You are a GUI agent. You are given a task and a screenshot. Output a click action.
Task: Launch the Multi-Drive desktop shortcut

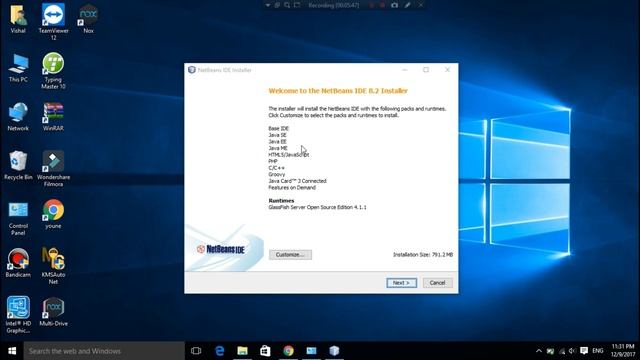(x=53, y=312)
